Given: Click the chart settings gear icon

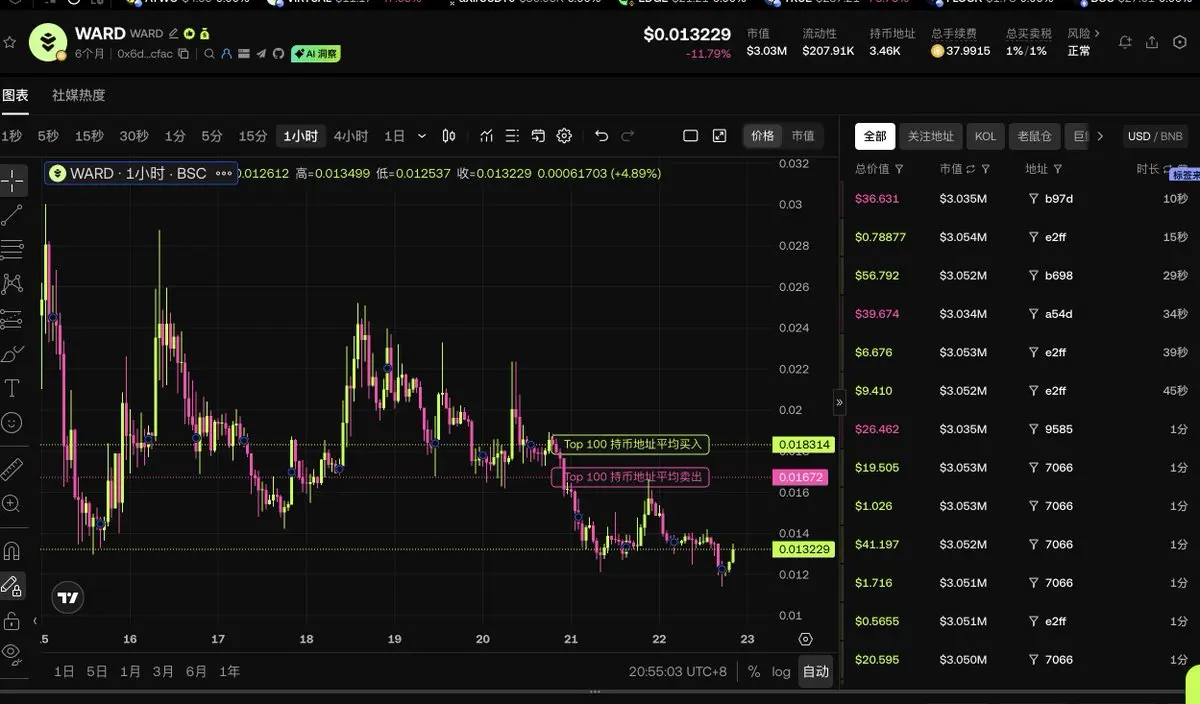Looking at the screenshot, I should click(564, 136).
